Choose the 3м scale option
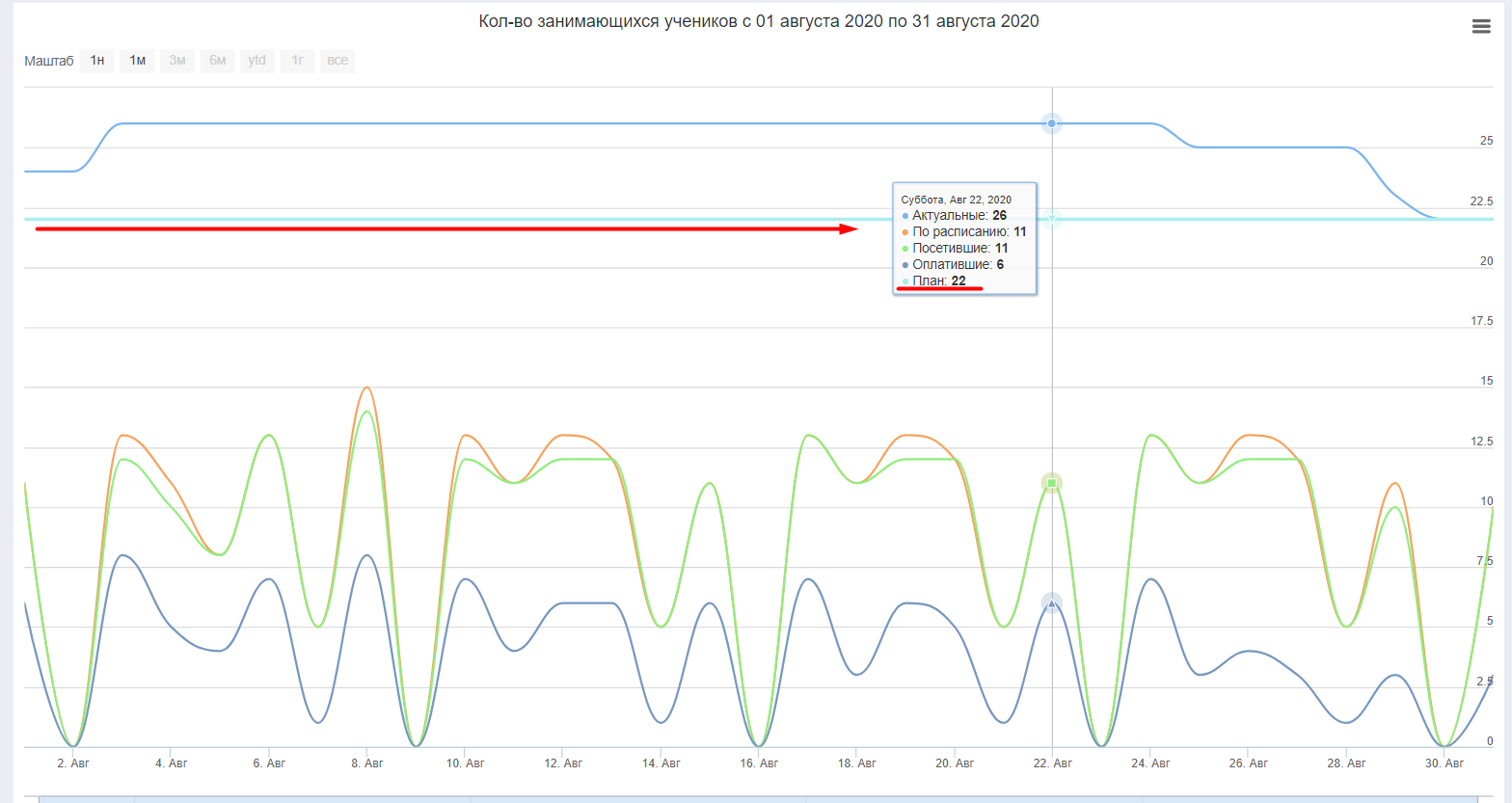This screenshot has width=1512, height=803. pos(177,61)
